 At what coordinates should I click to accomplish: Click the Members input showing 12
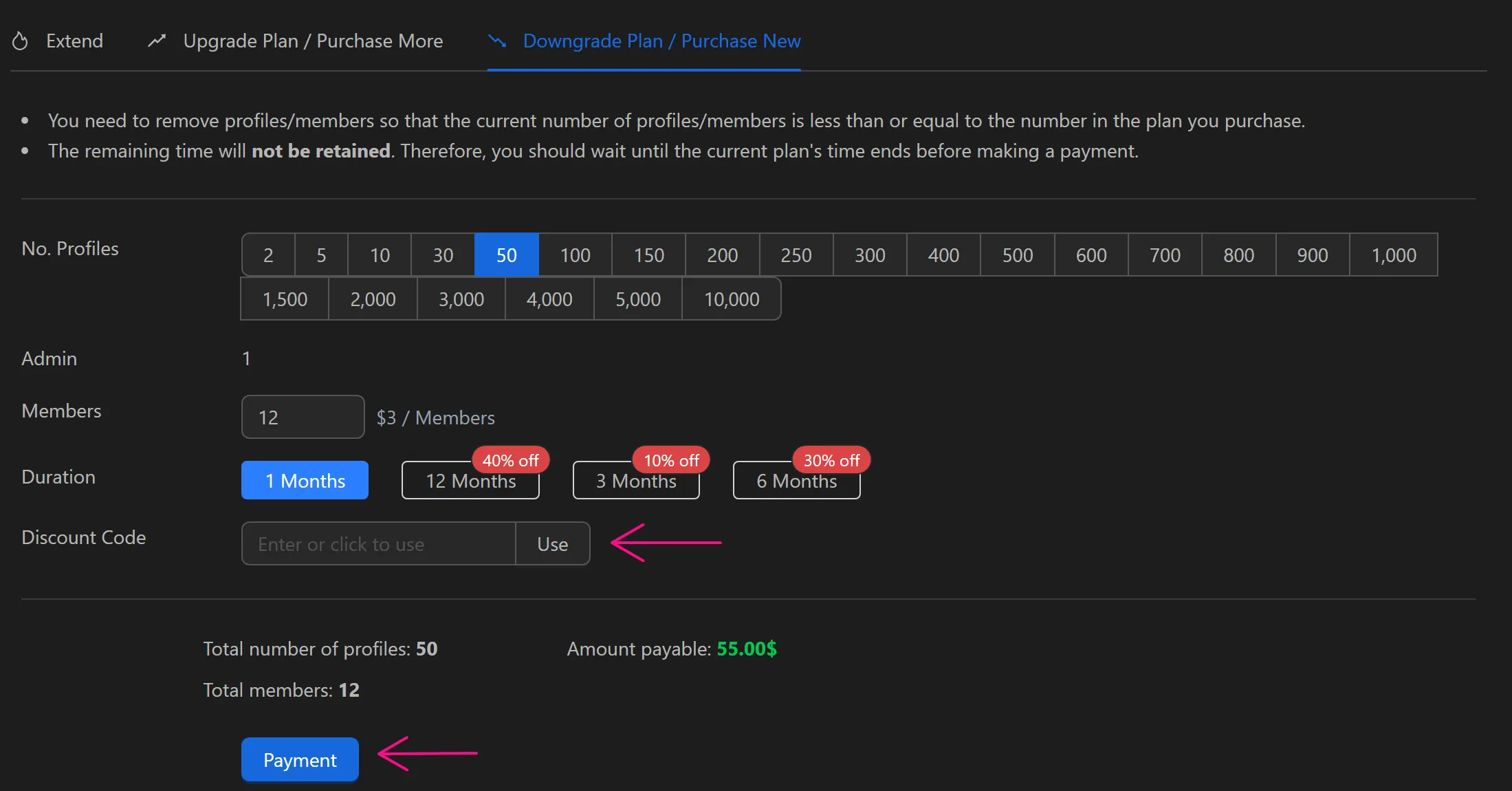(x=303, y=417)
